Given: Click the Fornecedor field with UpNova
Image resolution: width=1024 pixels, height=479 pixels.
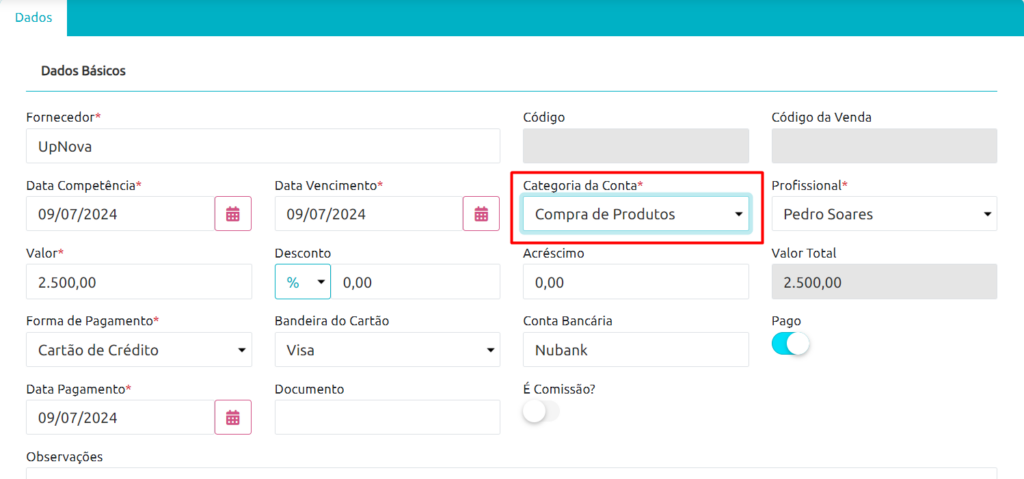Looking at the screenshot, I should (263, 146).
